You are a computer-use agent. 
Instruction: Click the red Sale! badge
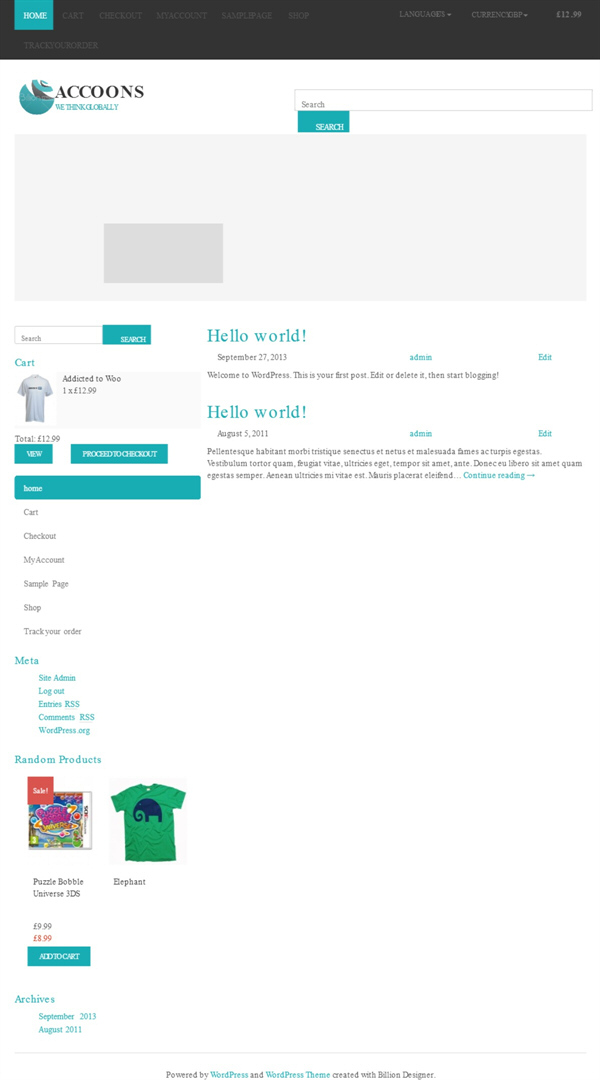[40, 790]
